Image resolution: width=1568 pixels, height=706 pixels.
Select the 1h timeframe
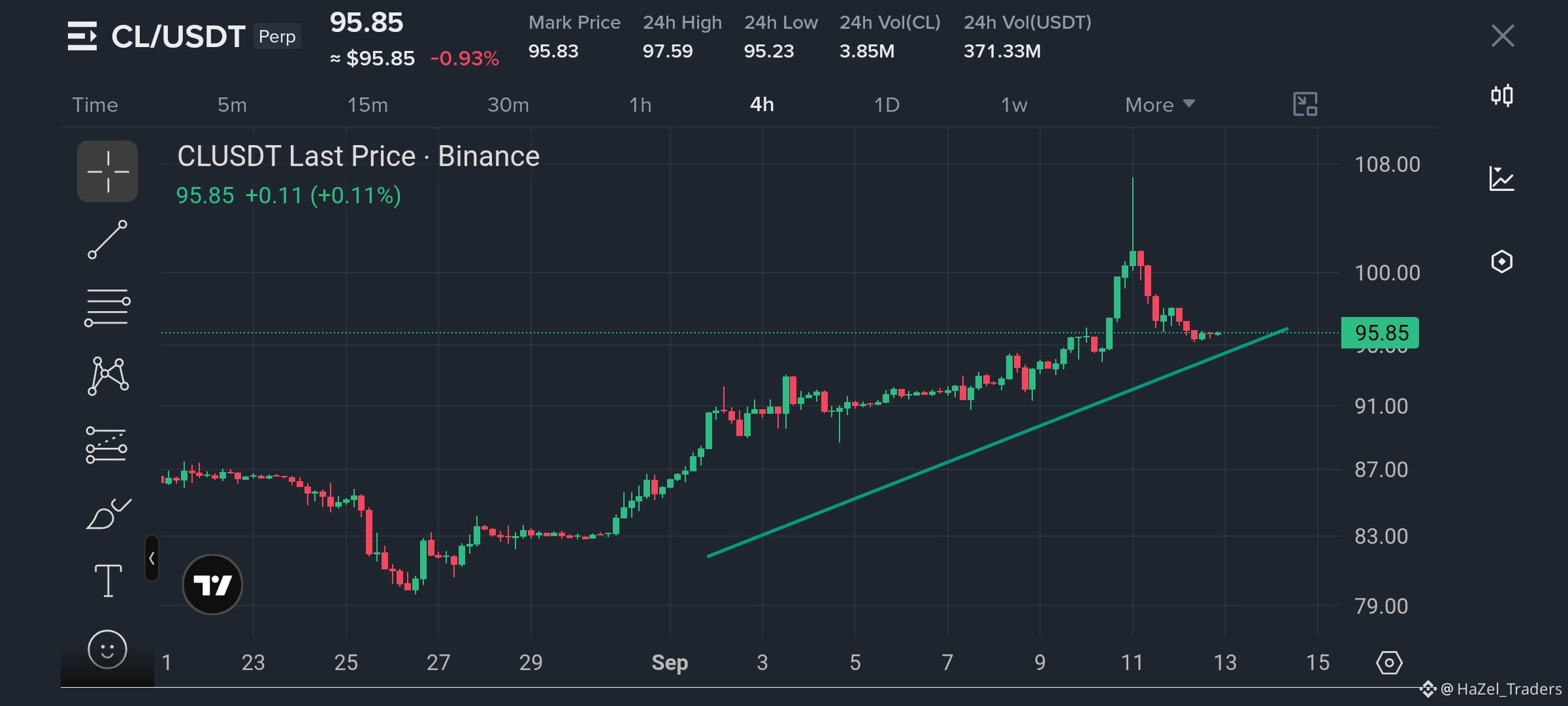640,105
